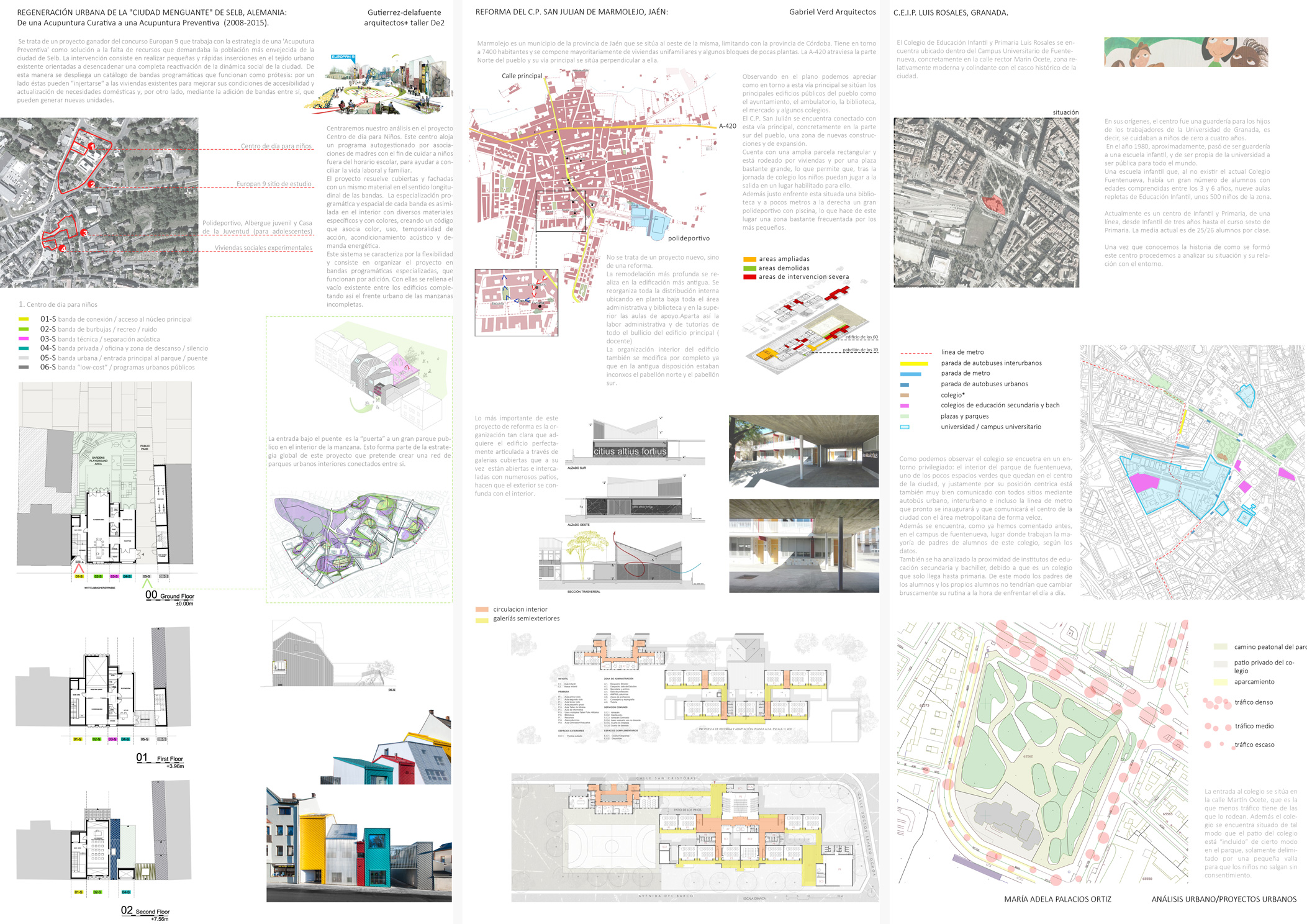
Task: Click the 'C.E.I.P. LUIS ROSALES, GRANADA.' title
Action: point(951,12)
